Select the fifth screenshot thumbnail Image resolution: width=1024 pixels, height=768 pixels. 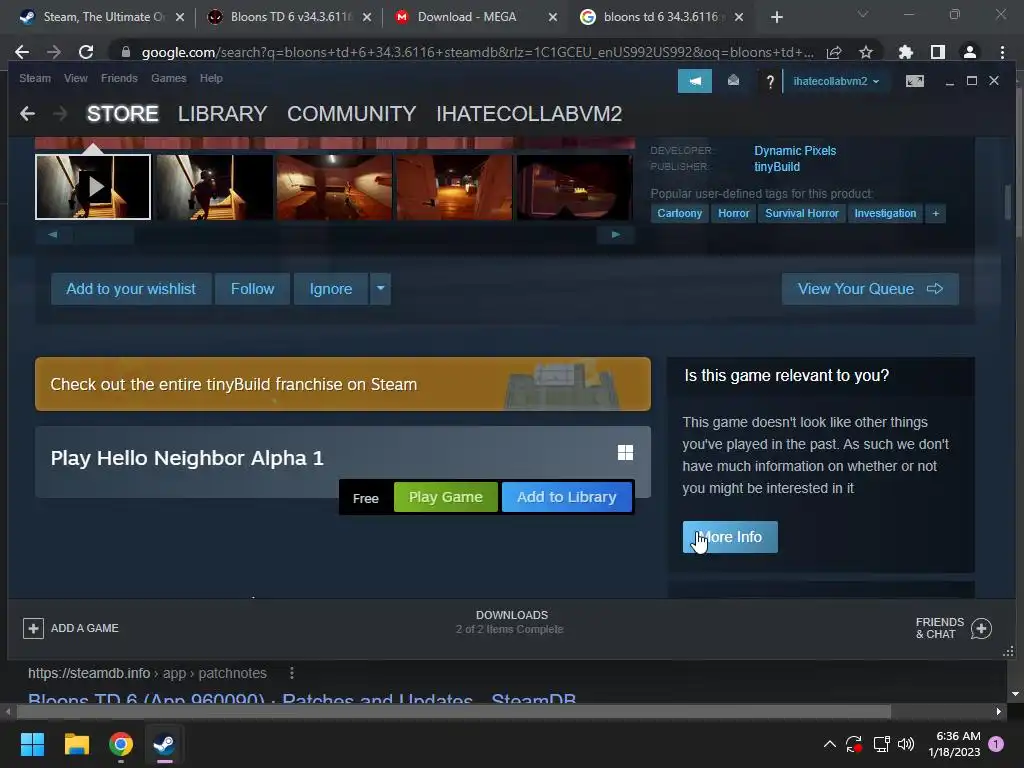point(574,187)
